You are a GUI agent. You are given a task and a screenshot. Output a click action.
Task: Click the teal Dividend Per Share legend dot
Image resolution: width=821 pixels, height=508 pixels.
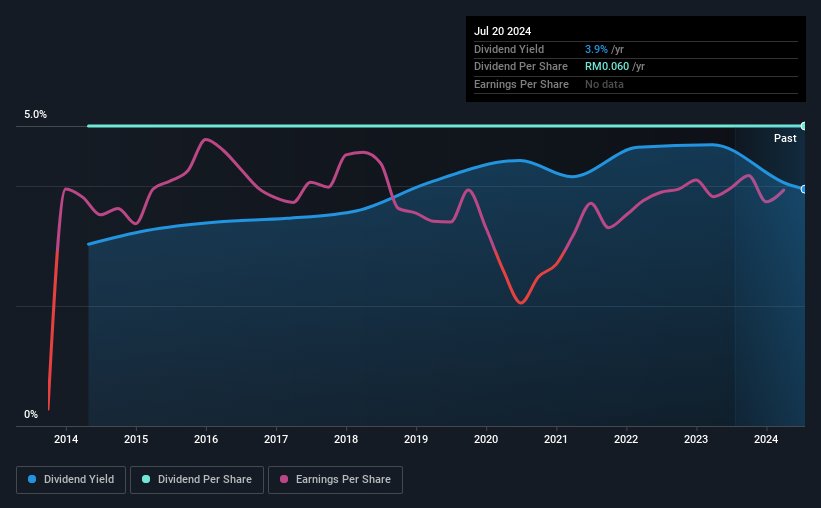coord(146,479)
